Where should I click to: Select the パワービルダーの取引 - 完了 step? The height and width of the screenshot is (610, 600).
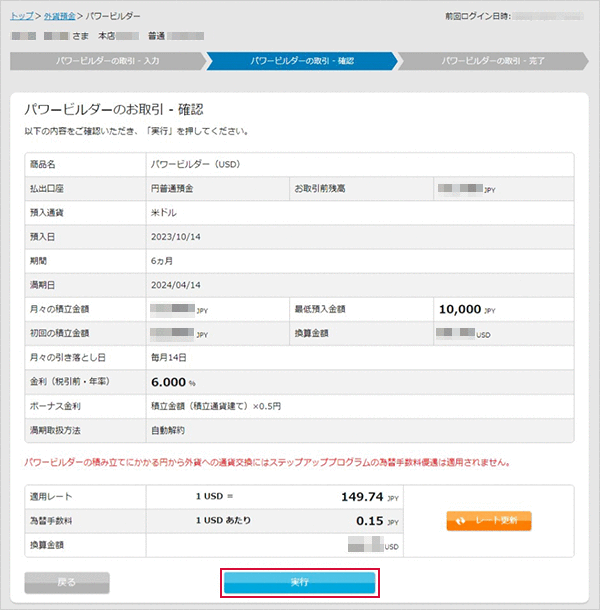[493, 60]
